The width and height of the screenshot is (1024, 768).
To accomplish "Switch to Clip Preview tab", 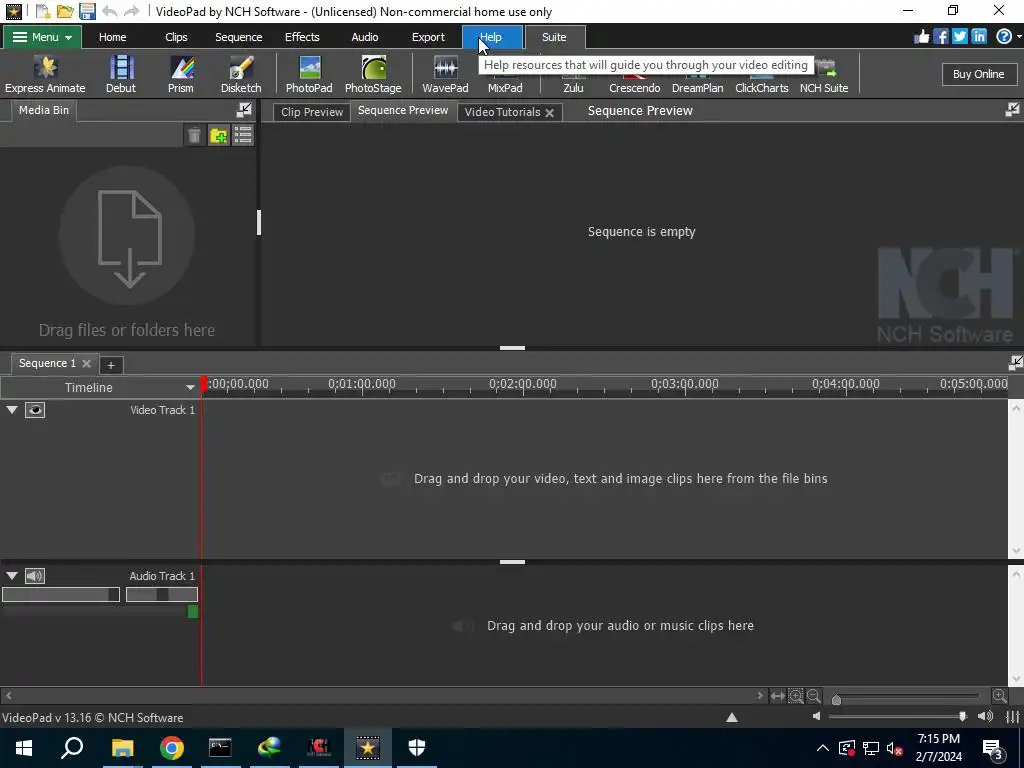I will coord(312,112).
